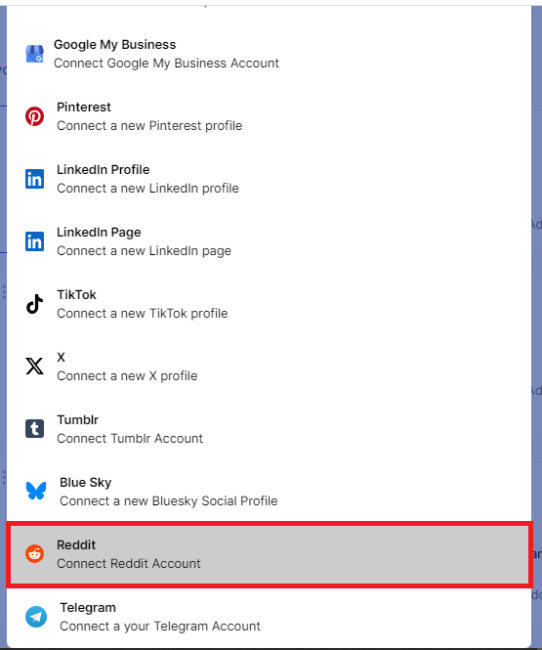Select the Google My Business title
542x650 pixels.
pyautogui.click(x=115, y=45)
